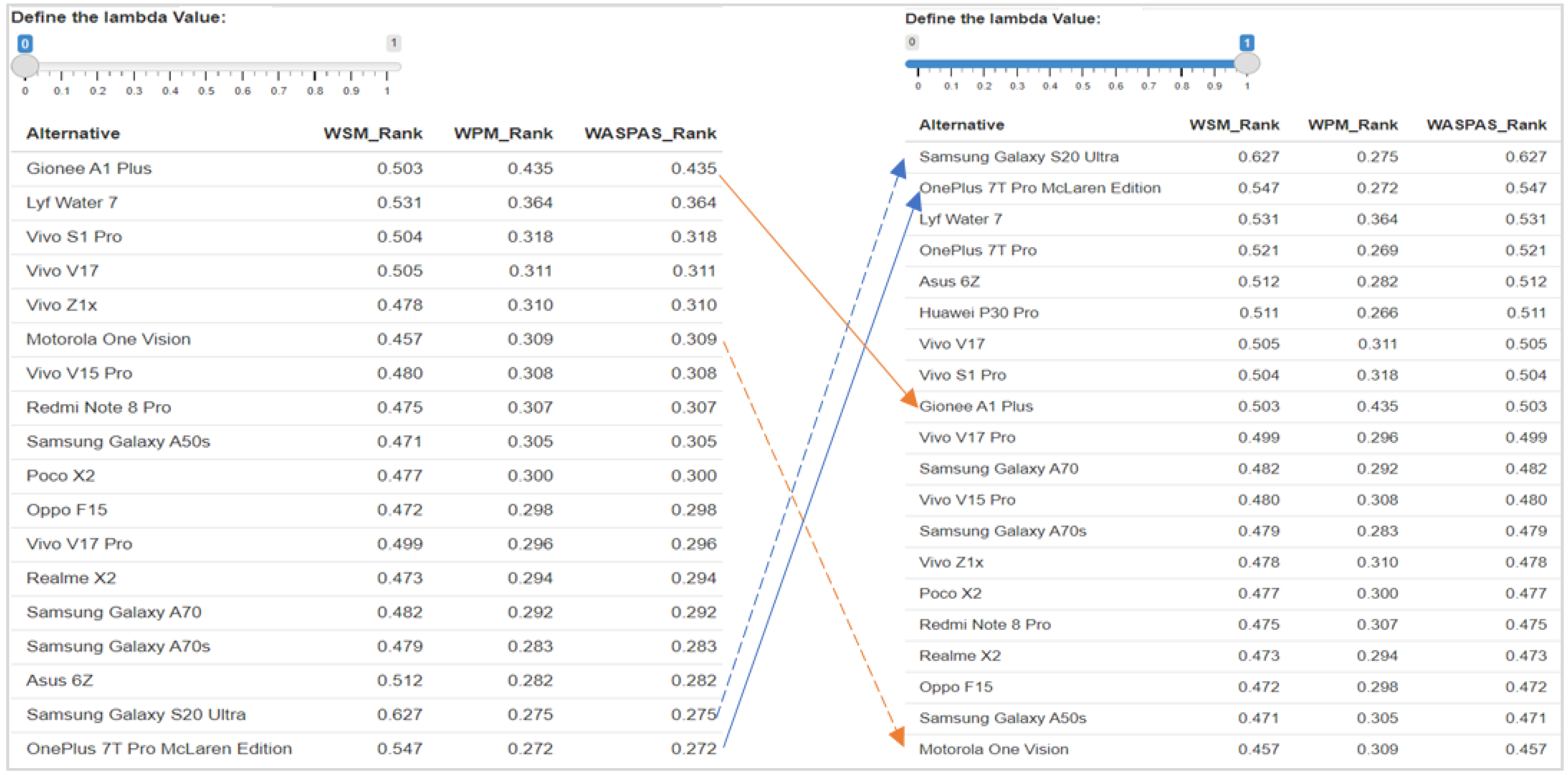
Task: Select OnePlus 7T Pro McLaren Edition left row
Action: [x=159, y=748]
